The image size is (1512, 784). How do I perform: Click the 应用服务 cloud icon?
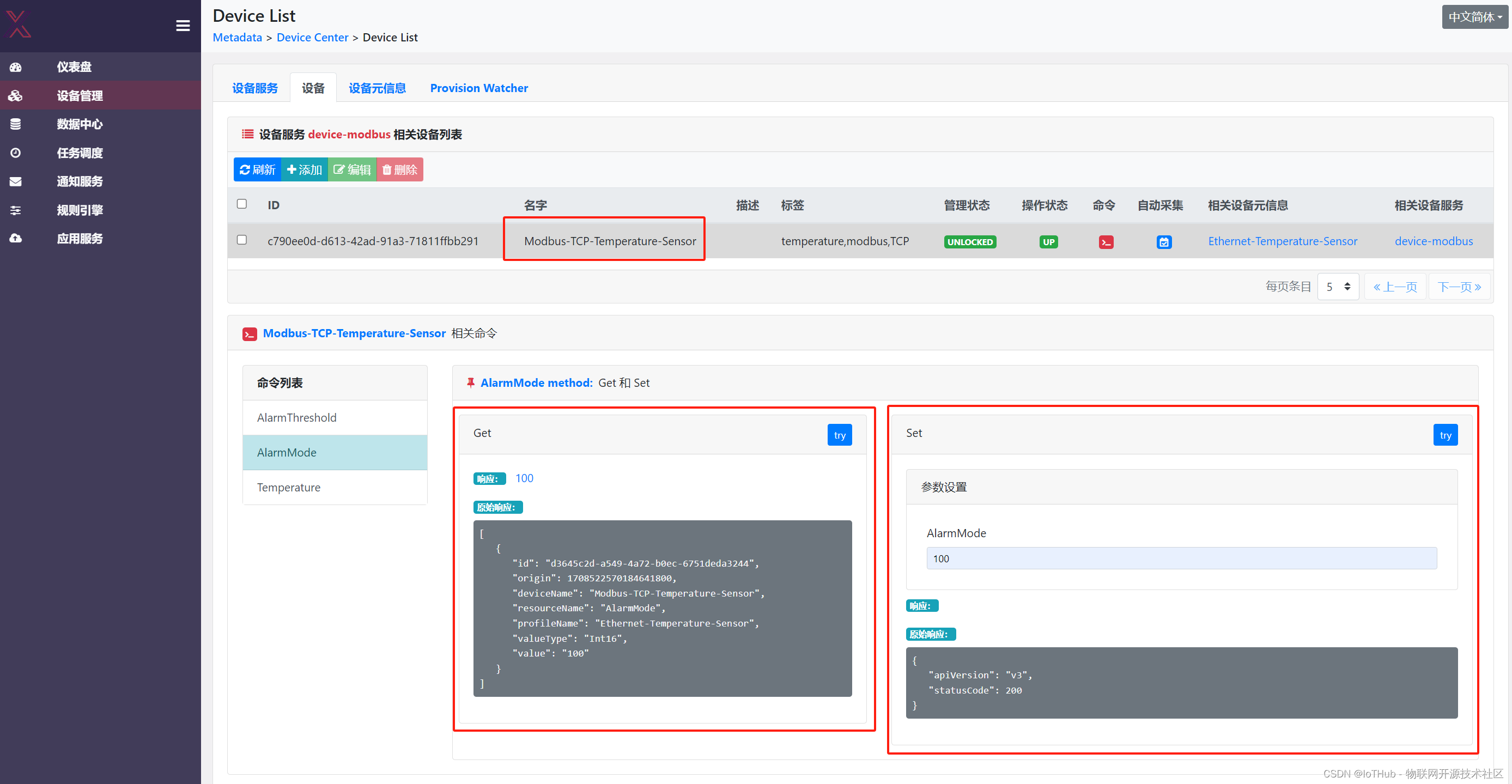coord(16,238)
